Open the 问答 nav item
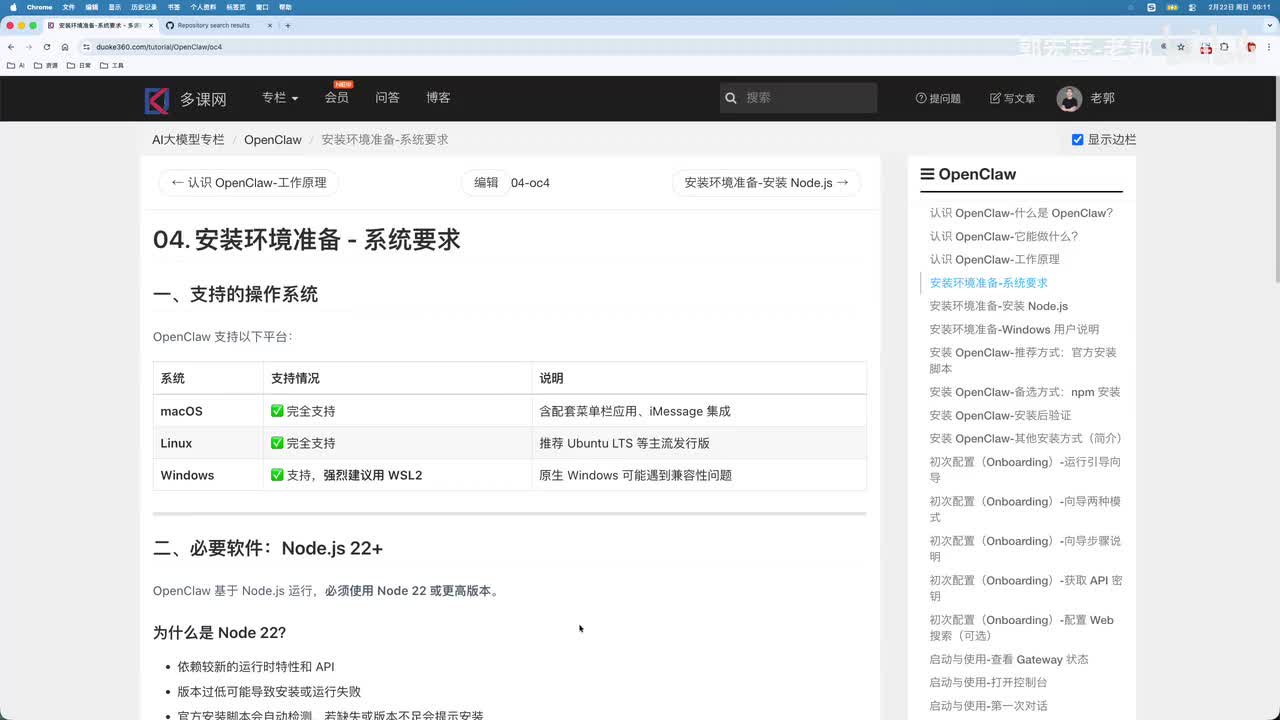This screenshot has width=1280, height=720. tap(388, 98)
